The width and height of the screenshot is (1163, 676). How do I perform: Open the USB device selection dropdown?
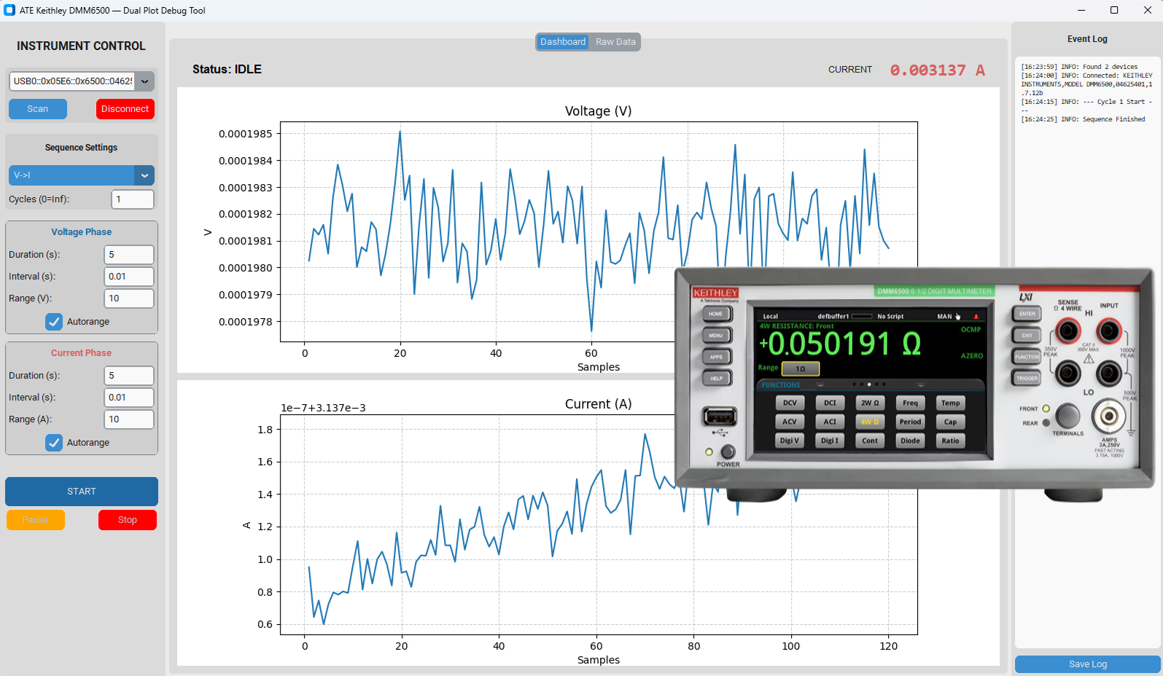146,81
